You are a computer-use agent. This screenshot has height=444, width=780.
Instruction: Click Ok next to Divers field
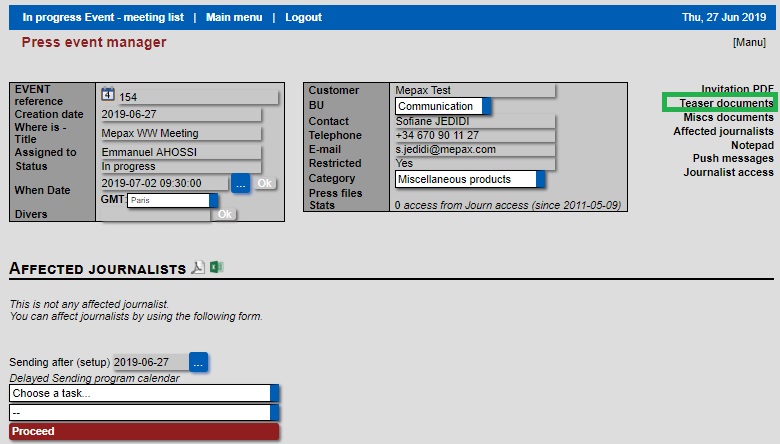click(225, 214)
